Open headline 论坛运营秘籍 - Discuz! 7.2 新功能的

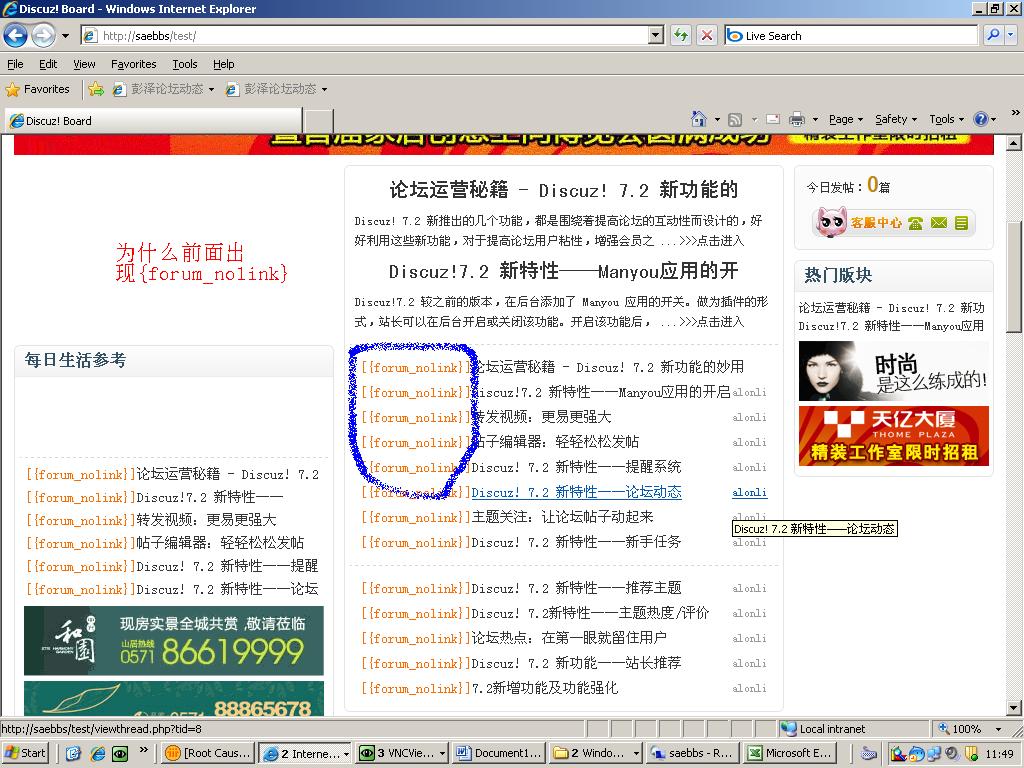(x=564, y=190)
